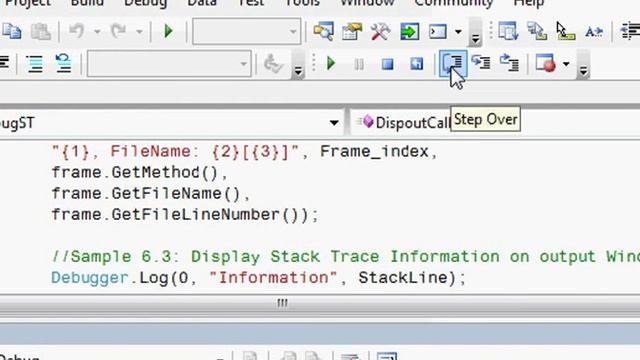Click the Copy icon in the toolbar

point(11,31)
